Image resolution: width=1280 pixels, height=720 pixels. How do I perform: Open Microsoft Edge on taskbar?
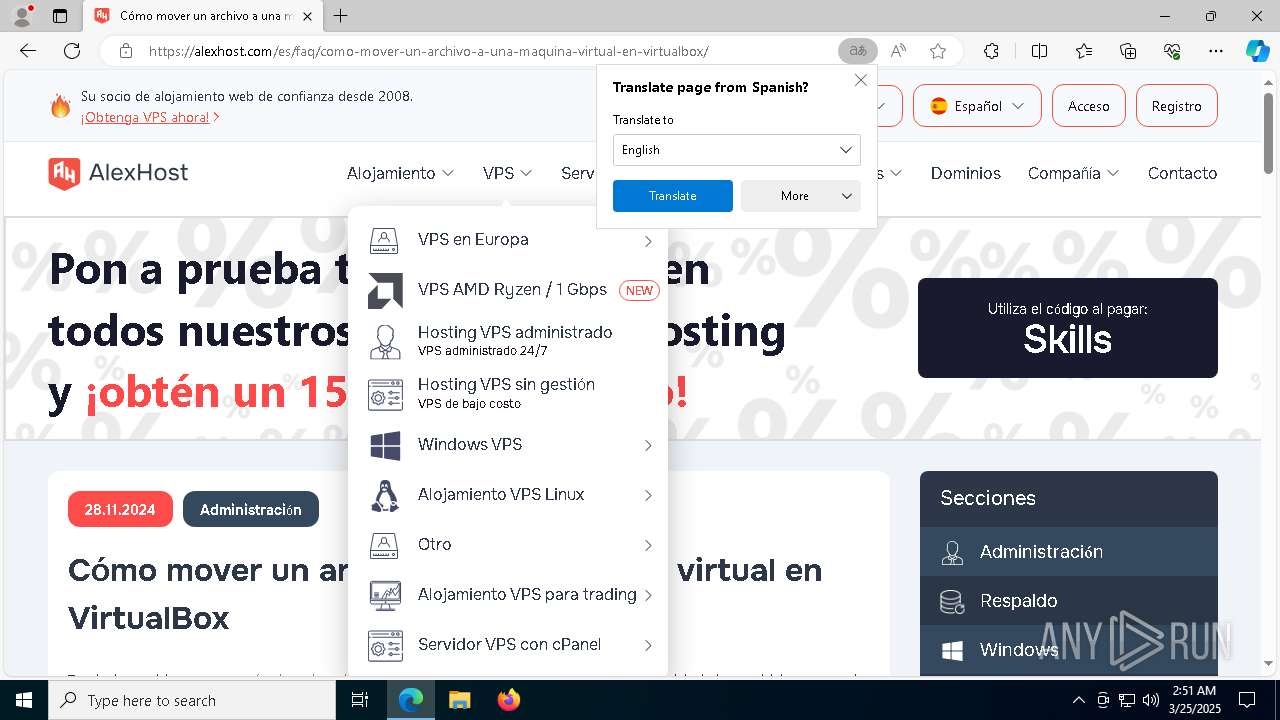pos(411,700)
